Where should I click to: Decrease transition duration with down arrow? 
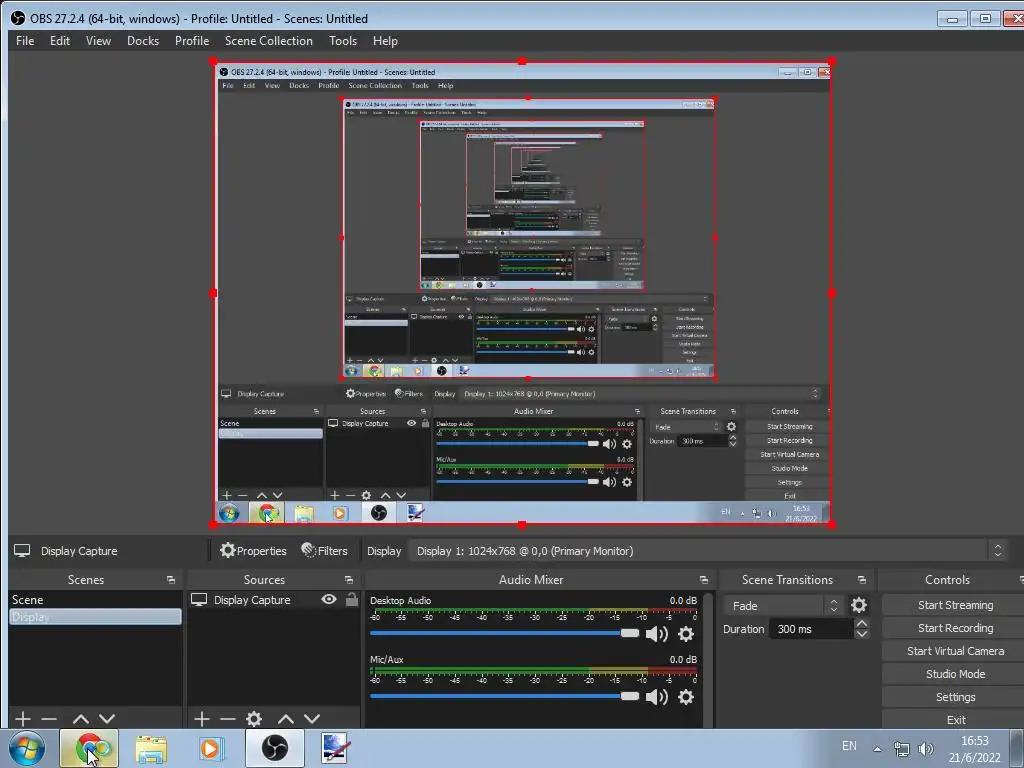(862, 634)
